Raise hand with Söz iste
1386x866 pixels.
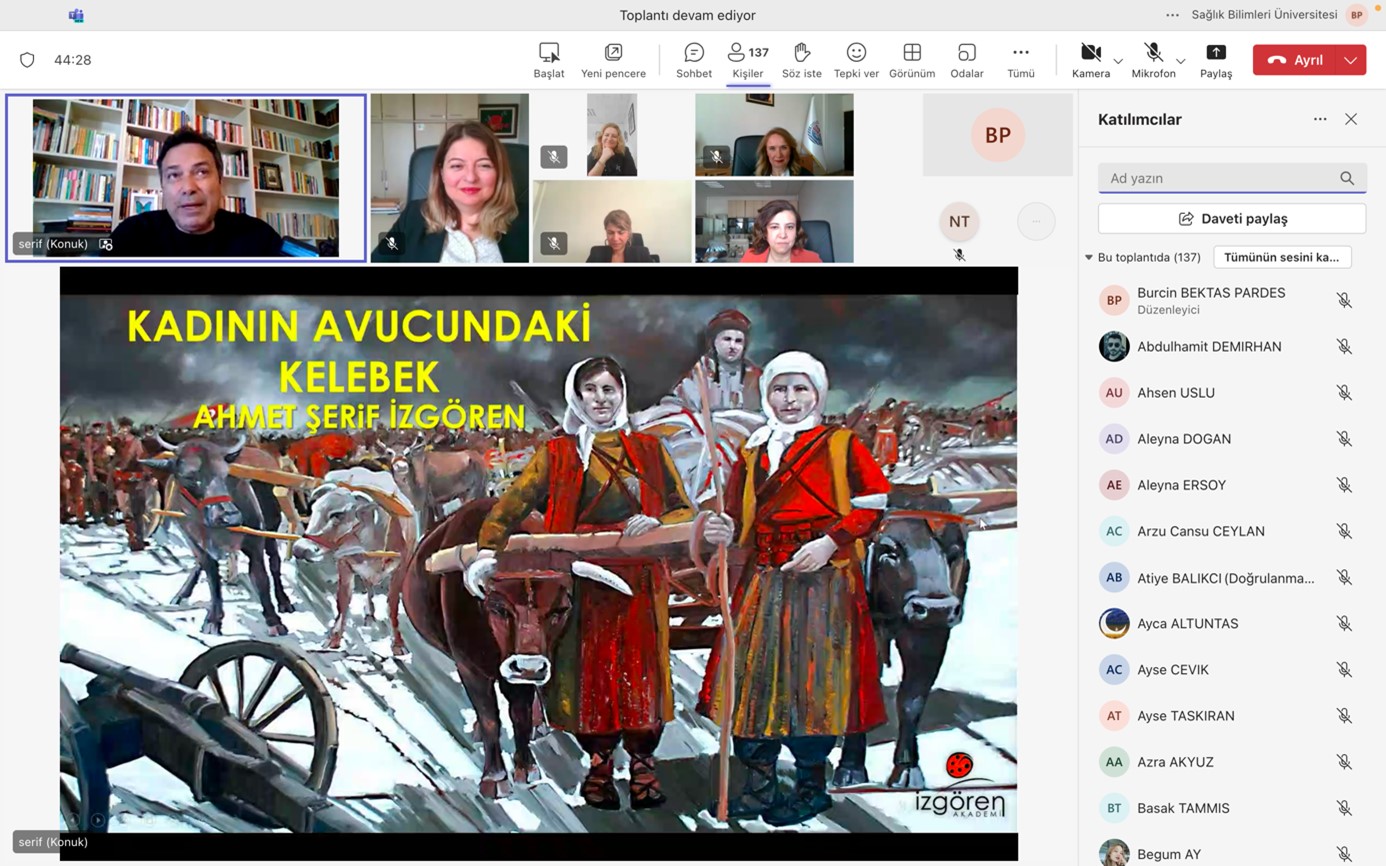click(x=801, y=60)
